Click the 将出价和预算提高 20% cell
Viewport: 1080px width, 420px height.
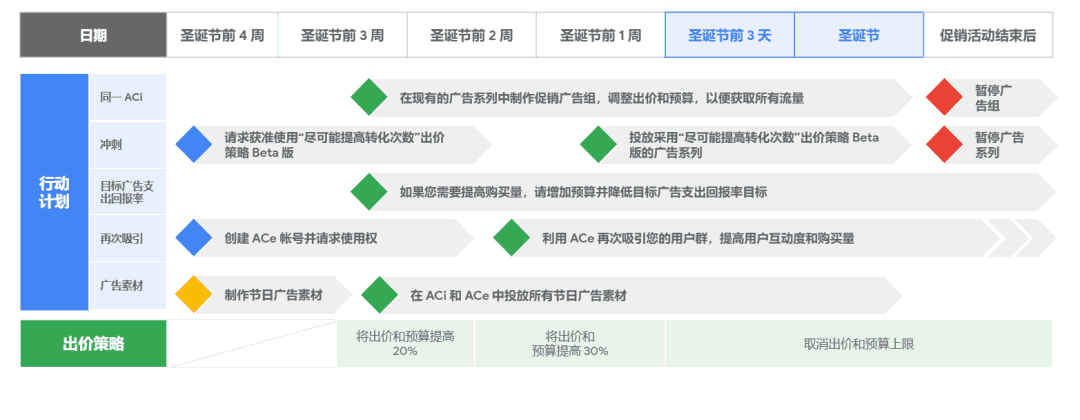pyautogui.click(x=405, y=344)
